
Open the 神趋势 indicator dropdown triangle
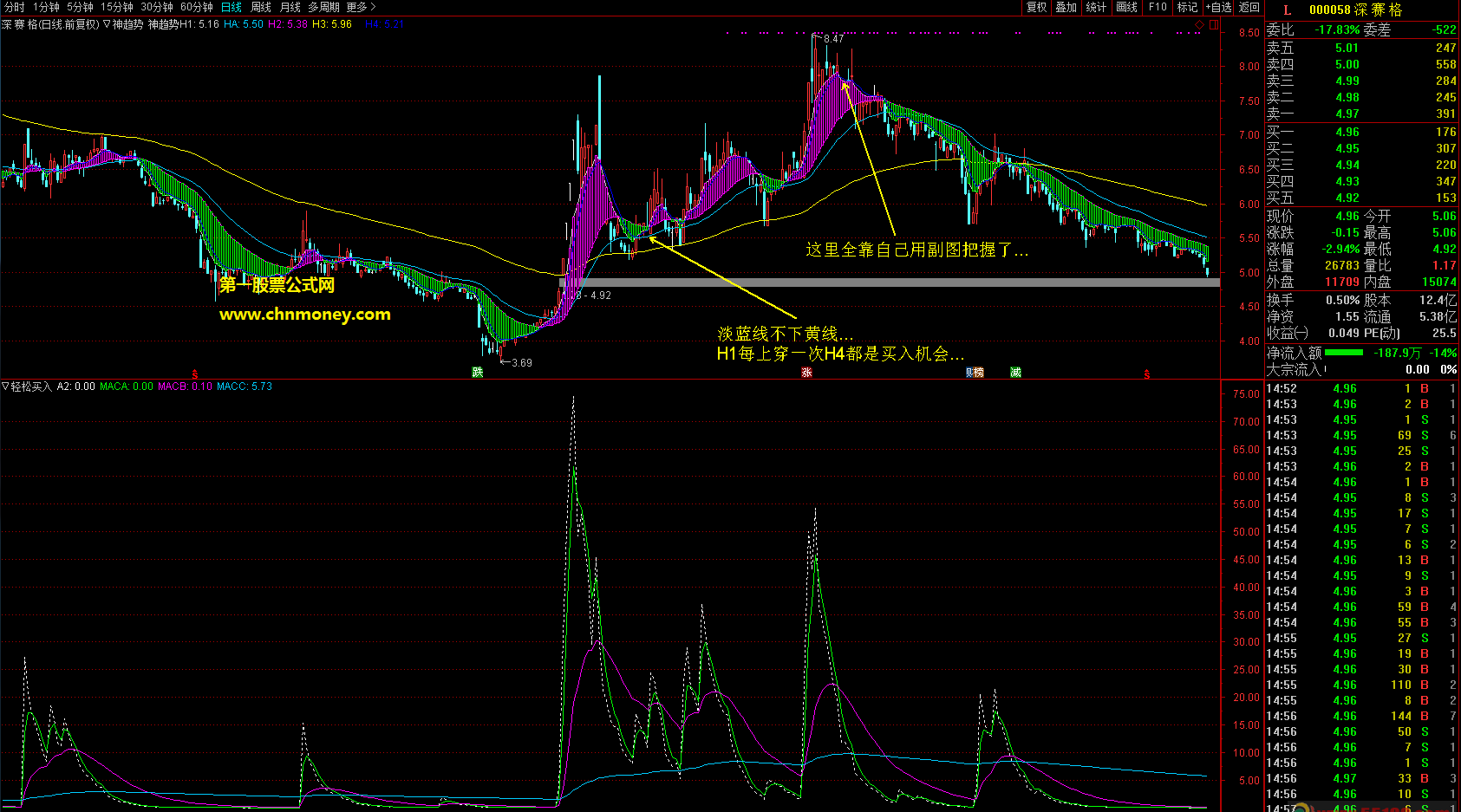[x=107, y=24]
